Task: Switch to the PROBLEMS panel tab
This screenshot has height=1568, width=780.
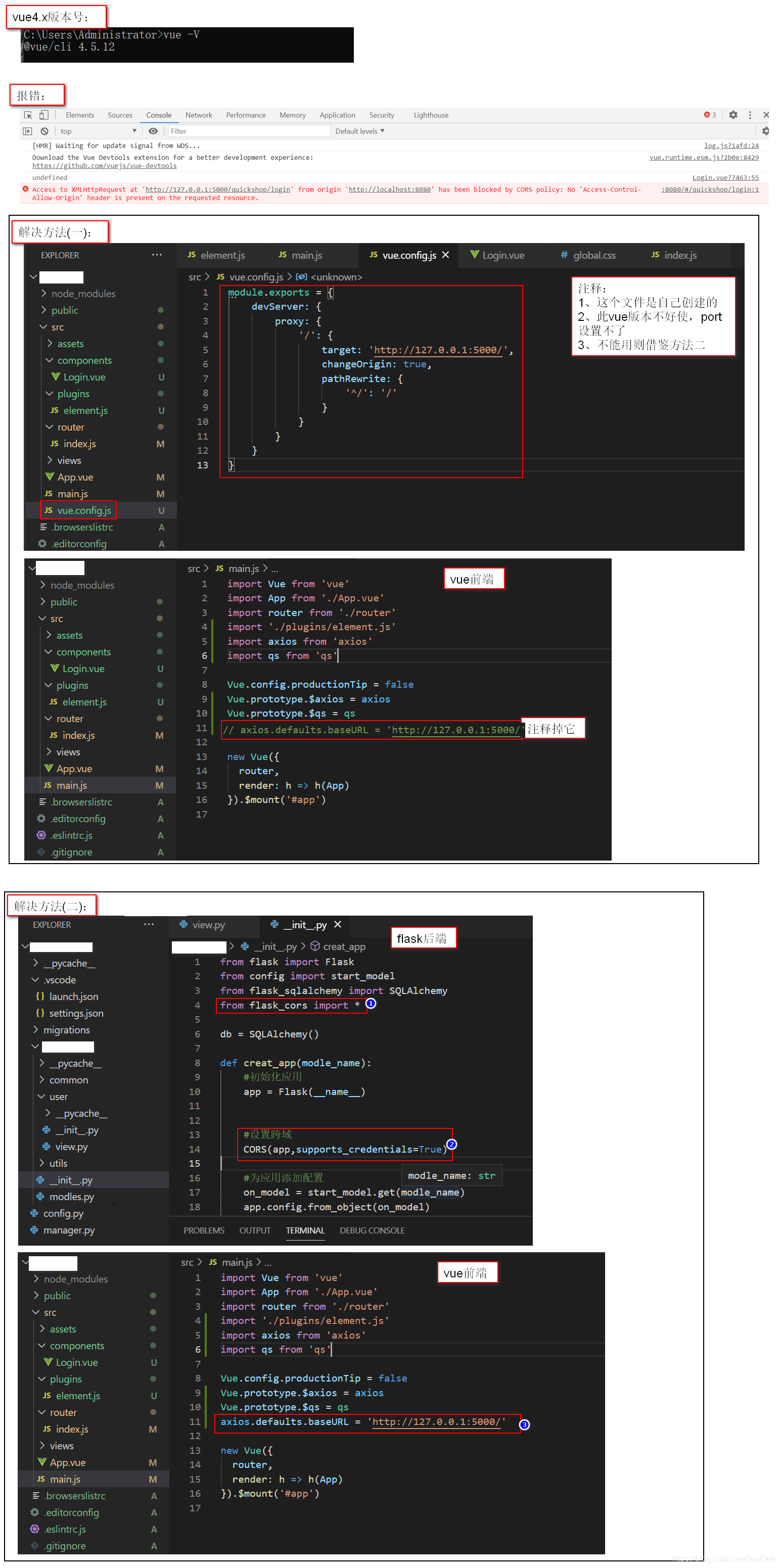Action: 204,1231
